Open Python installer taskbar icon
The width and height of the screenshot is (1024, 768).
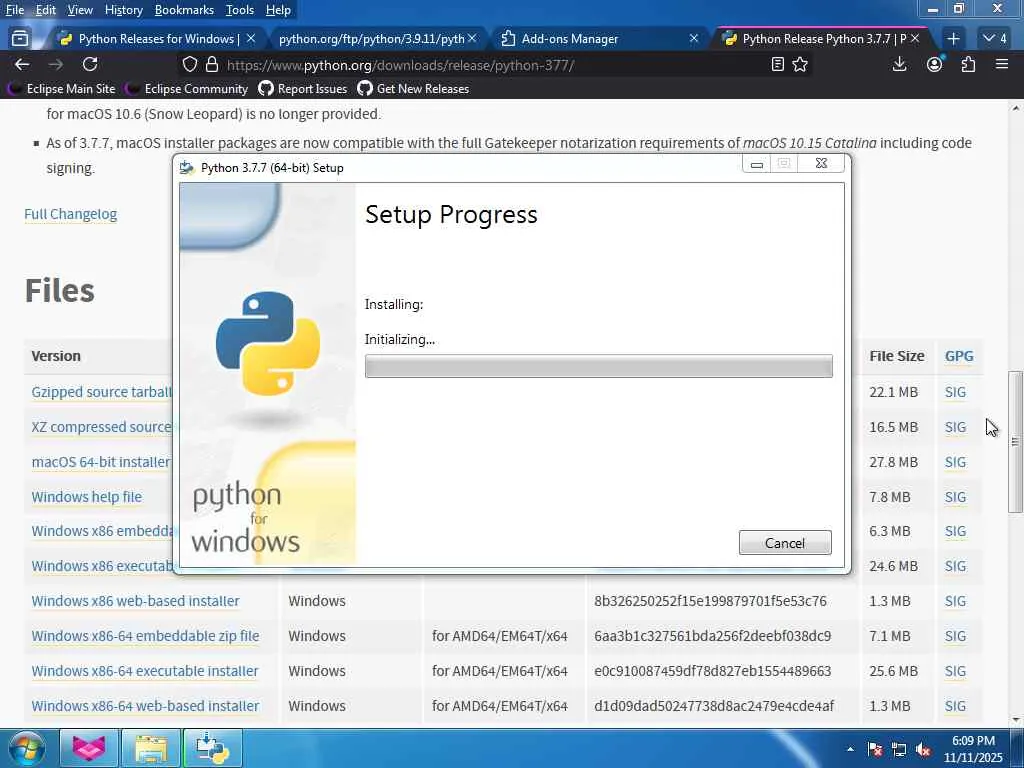[x=212, y=748]
